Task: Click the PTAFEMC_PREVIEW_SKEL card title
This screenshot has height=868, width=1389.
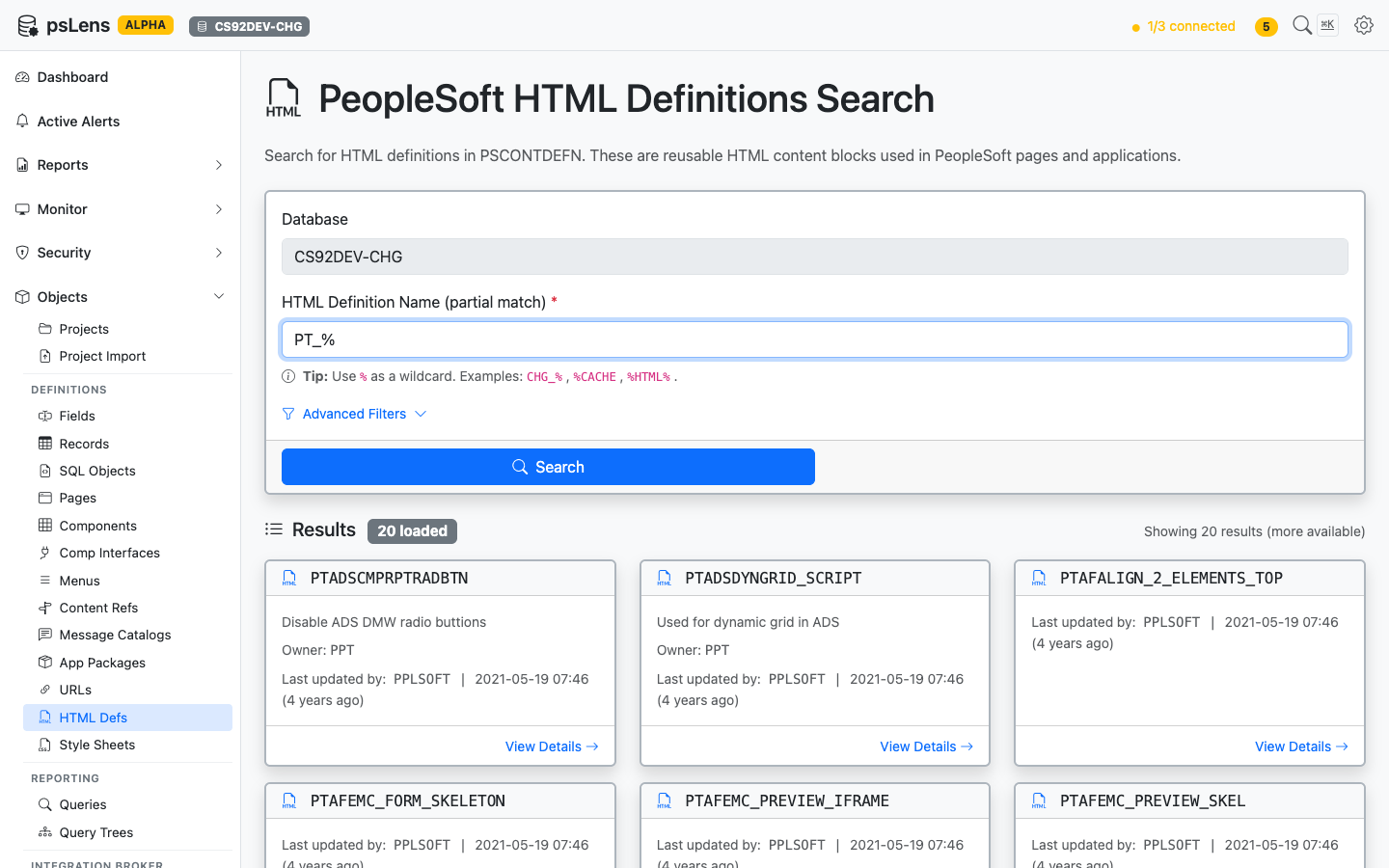Action: pos(1153,801)
